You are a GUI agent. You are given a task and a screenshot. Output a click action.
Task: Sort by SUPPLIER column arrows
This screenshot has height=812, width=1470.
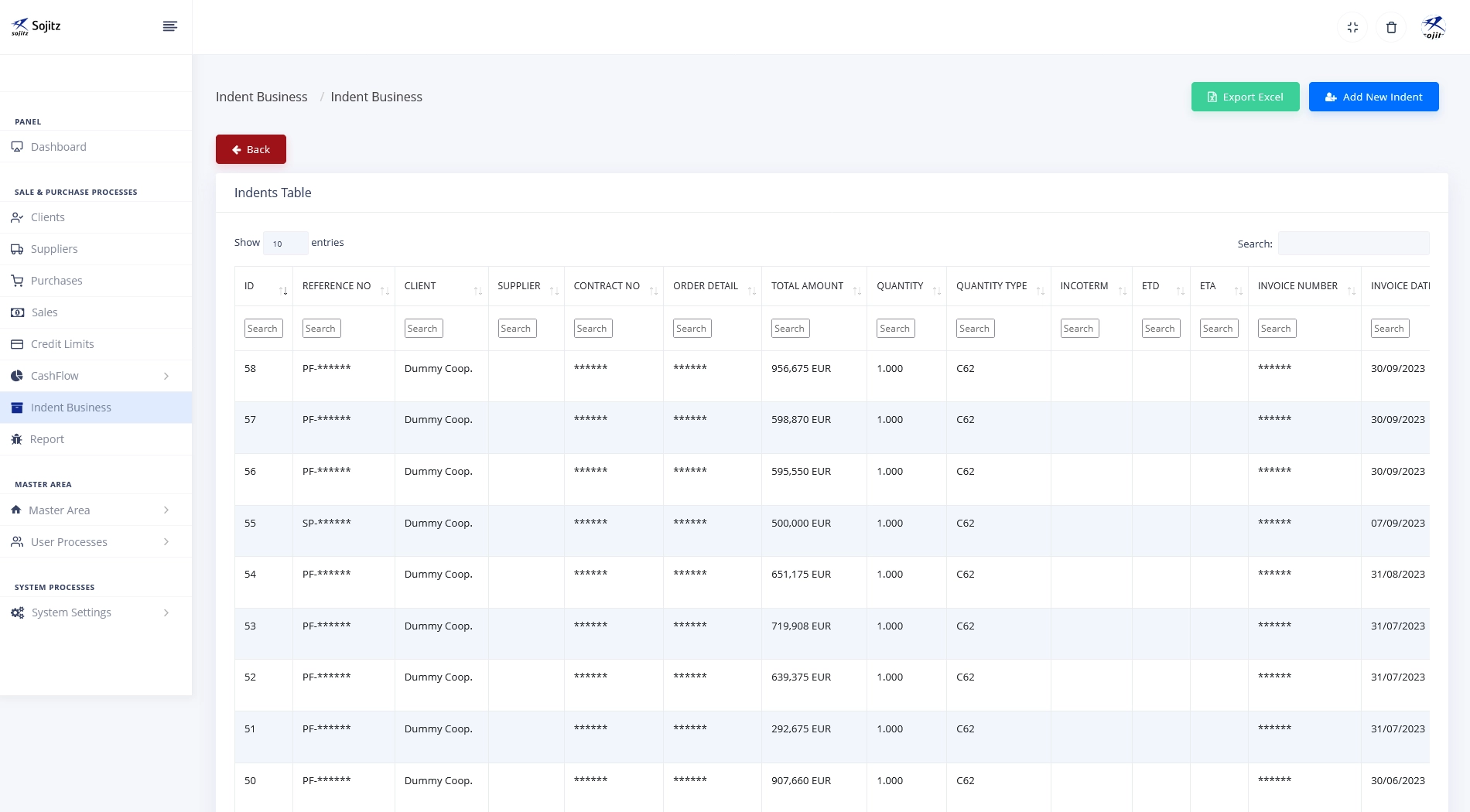click(x=554, y=291)
